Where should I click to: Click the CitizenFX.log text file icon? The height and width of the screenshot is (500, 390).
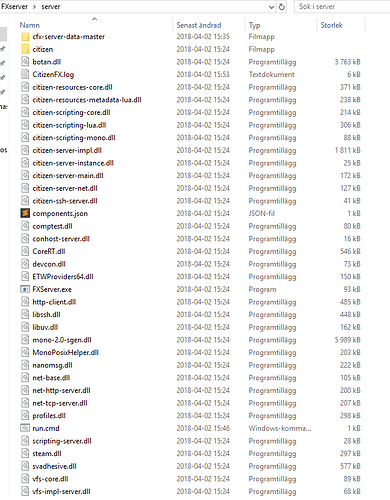coord(25,74)
